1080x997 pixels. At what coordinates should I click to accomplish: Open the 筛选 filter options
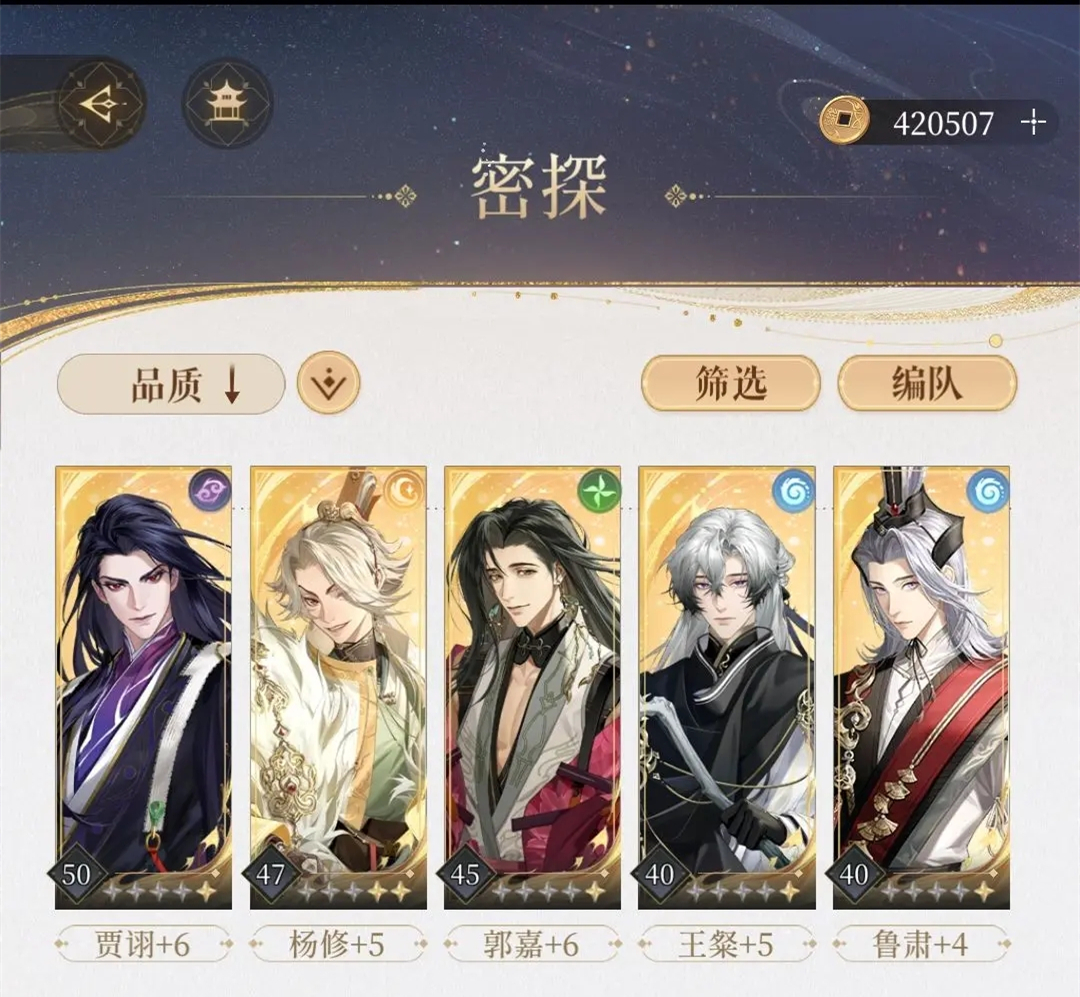point(731,383)
